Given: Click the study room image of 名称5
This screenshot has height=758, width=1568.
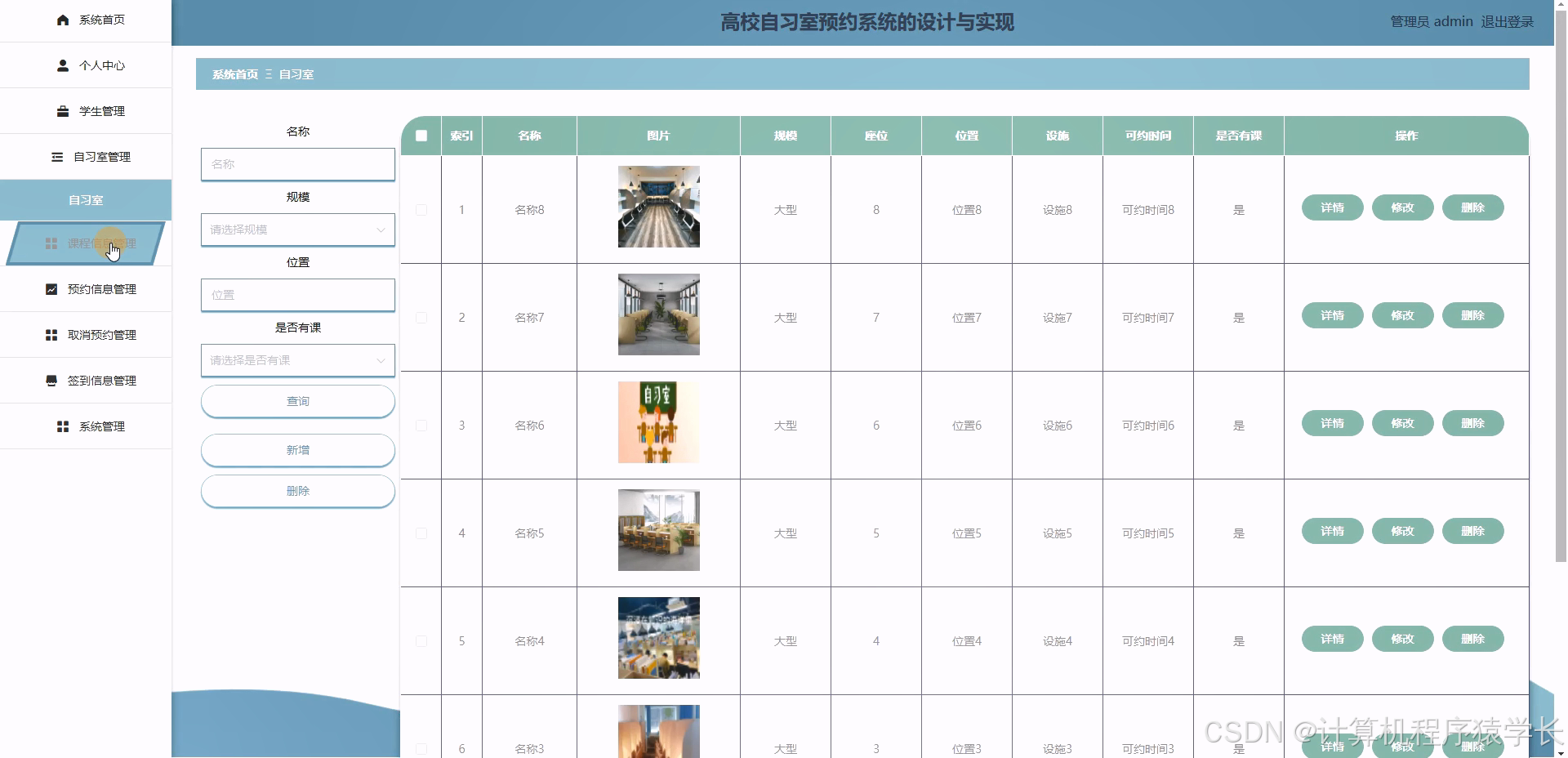Looking at the screenshot, I should click(659, 530).
